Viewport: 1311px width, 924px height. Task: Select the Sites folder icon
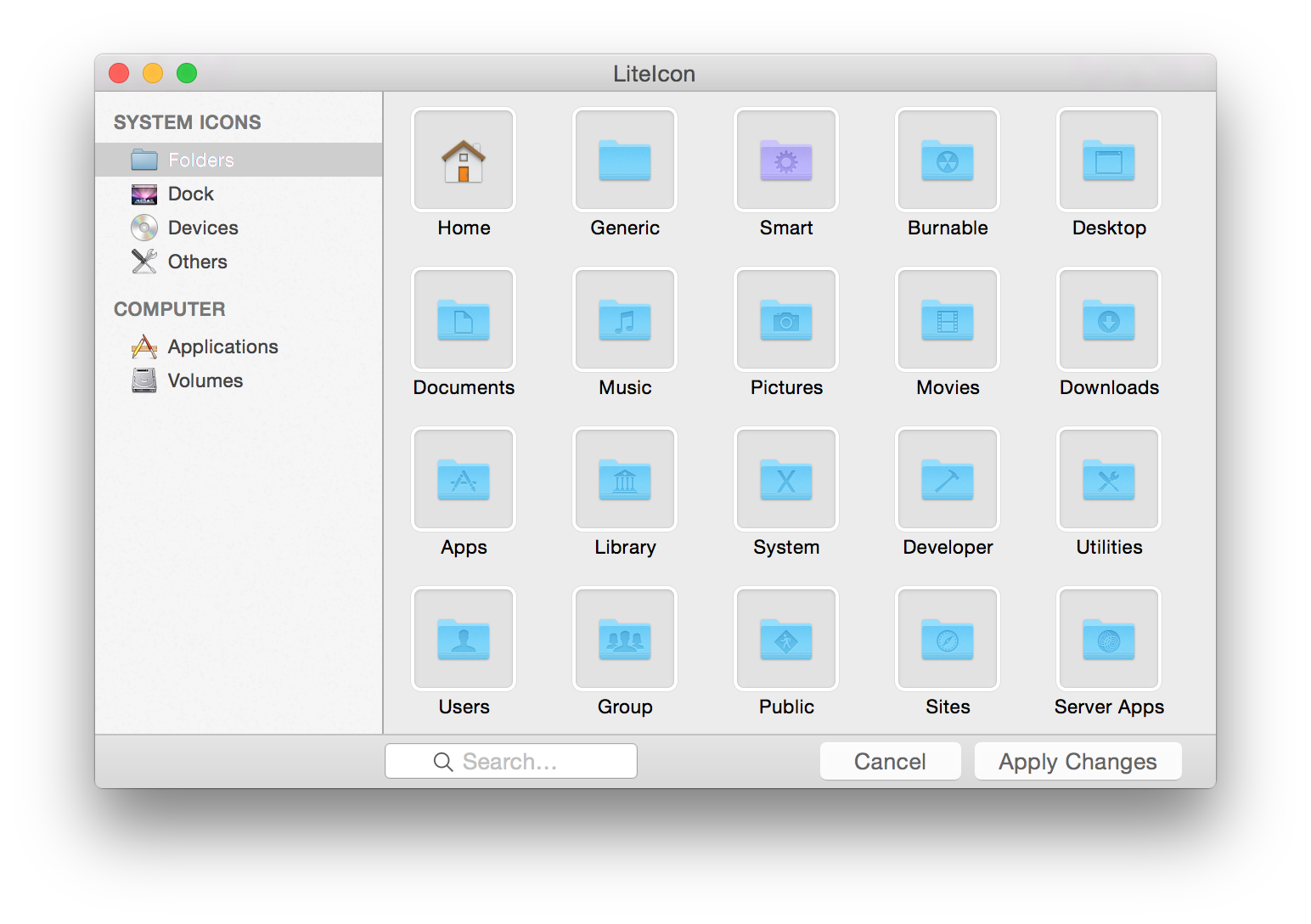pos(948,639)
